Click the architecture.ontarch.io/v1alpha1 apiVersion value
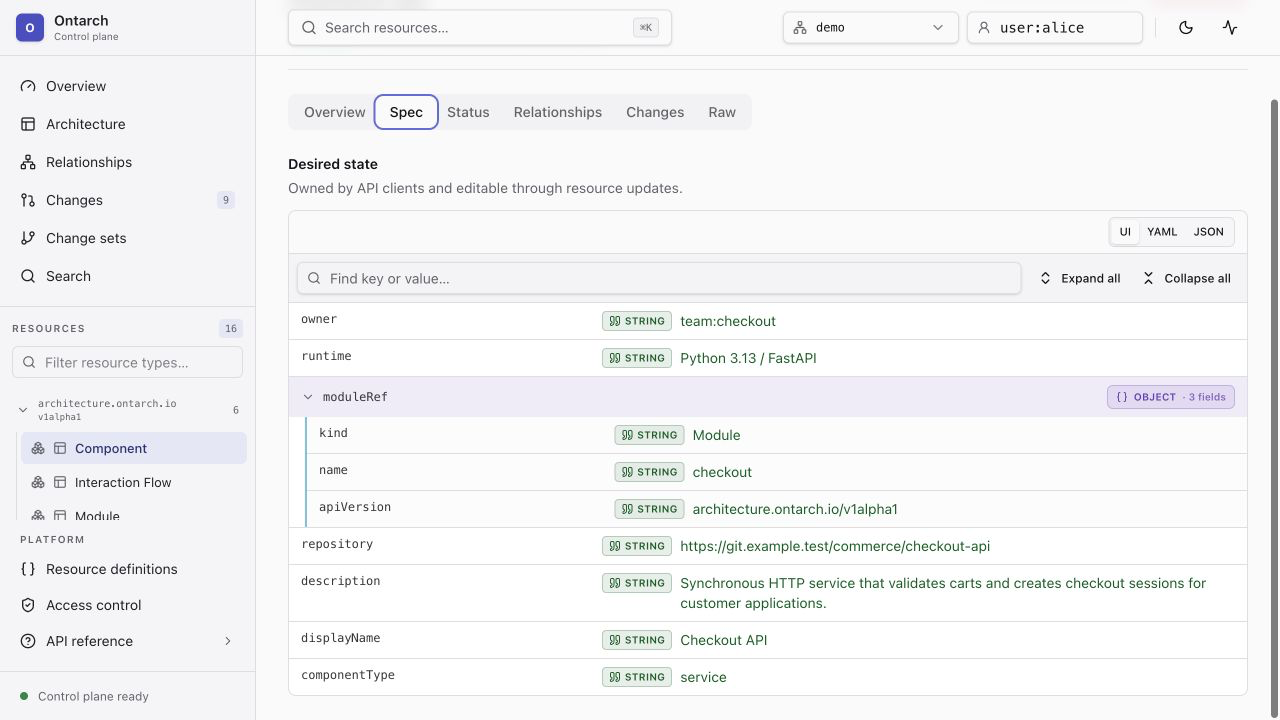1280x720 pixels. click(795, 509)
